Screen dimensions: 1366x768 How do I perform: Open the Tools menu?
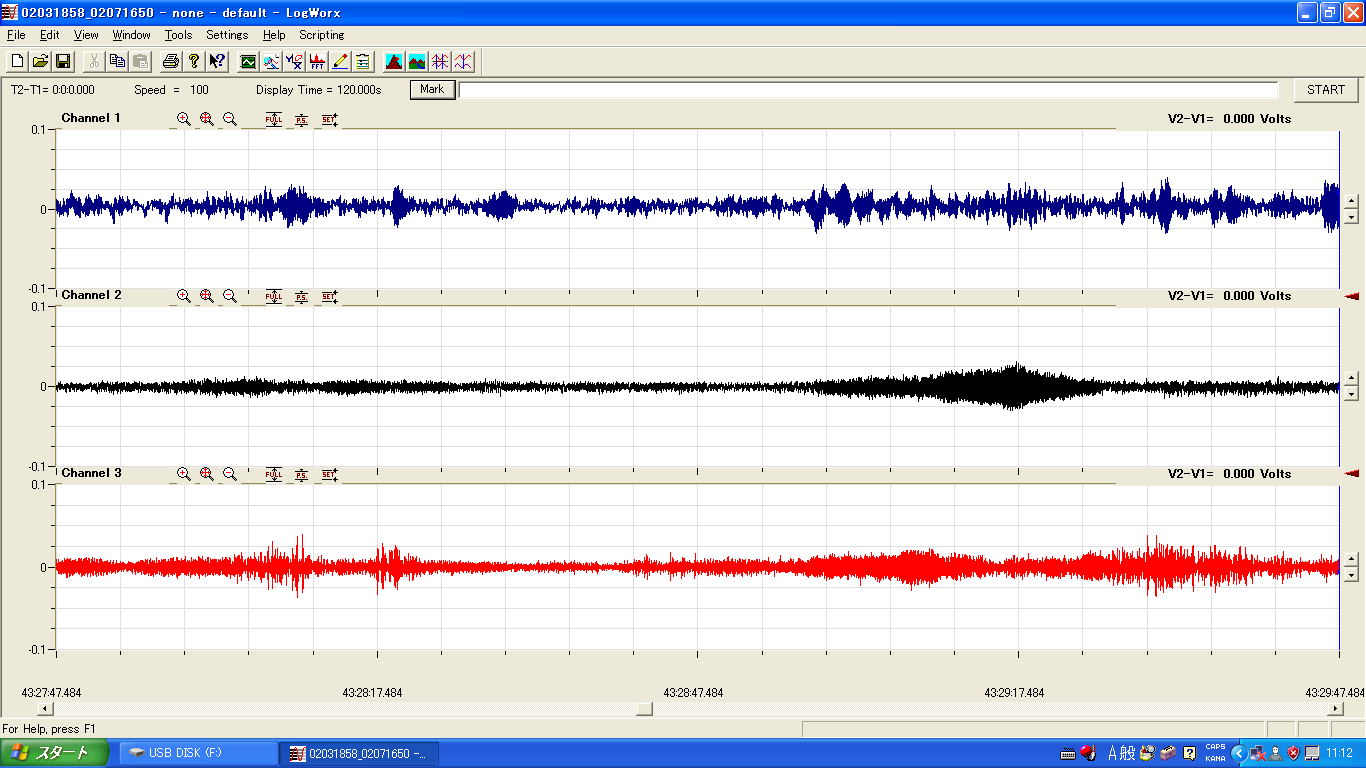coord(178,35)
